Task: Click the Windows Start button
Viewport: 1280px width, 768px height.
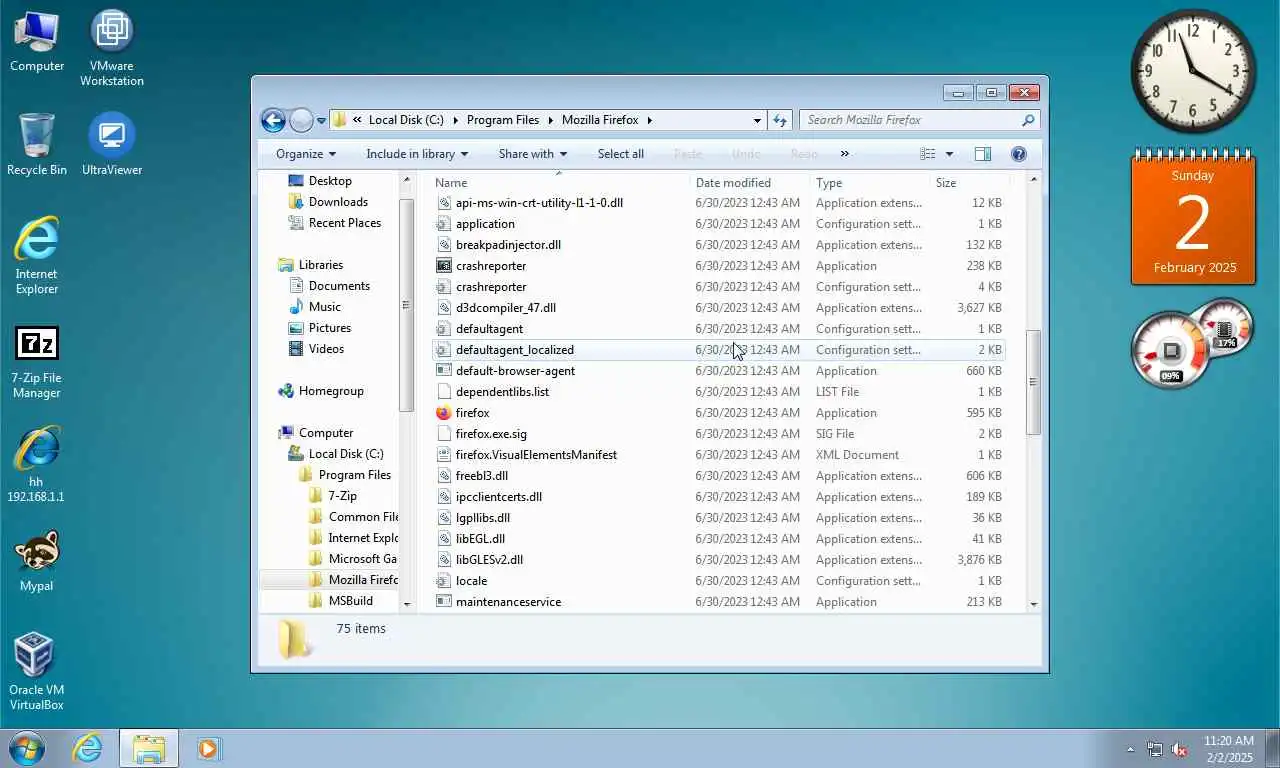Action: click(26, 748)
